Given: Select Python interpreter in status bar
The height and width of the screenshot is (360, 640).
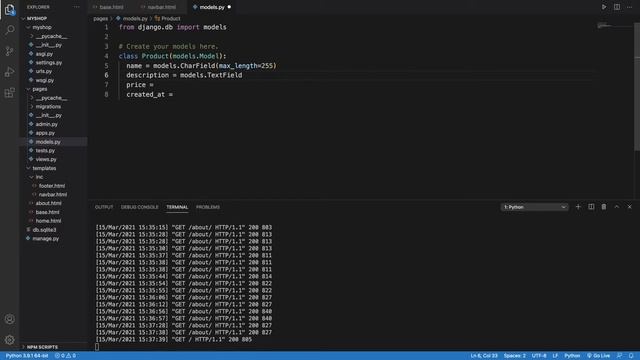Looking at the screenshot, I should 27,356.
